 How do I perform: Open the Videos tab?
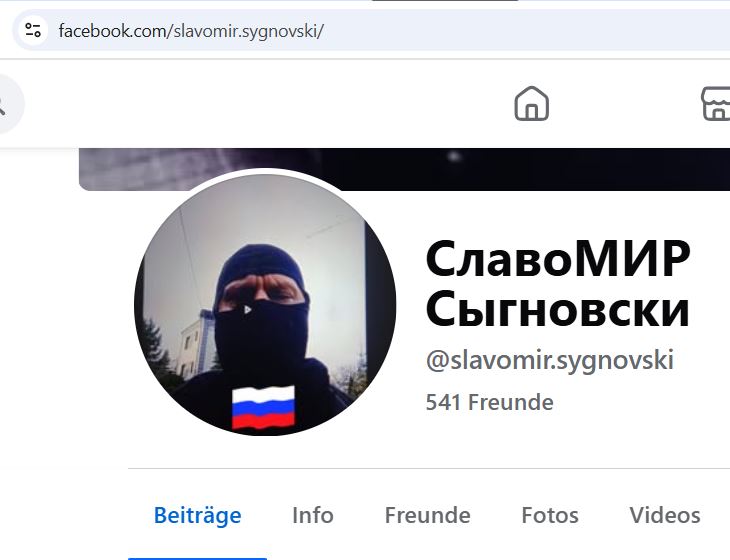(665, 515)
